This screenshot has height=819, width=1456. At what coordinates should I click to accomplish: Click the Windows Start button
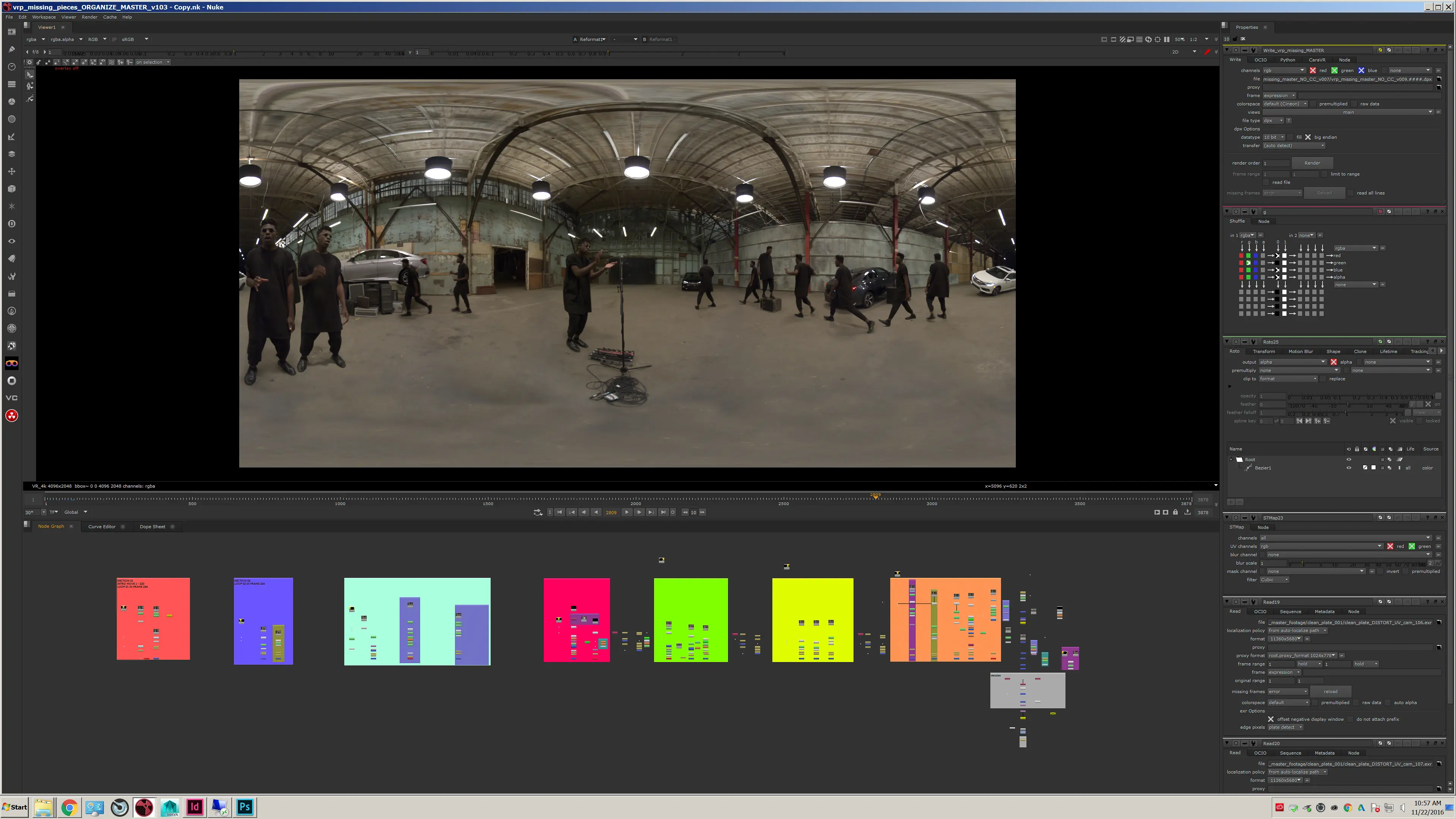tap(15, 807)
